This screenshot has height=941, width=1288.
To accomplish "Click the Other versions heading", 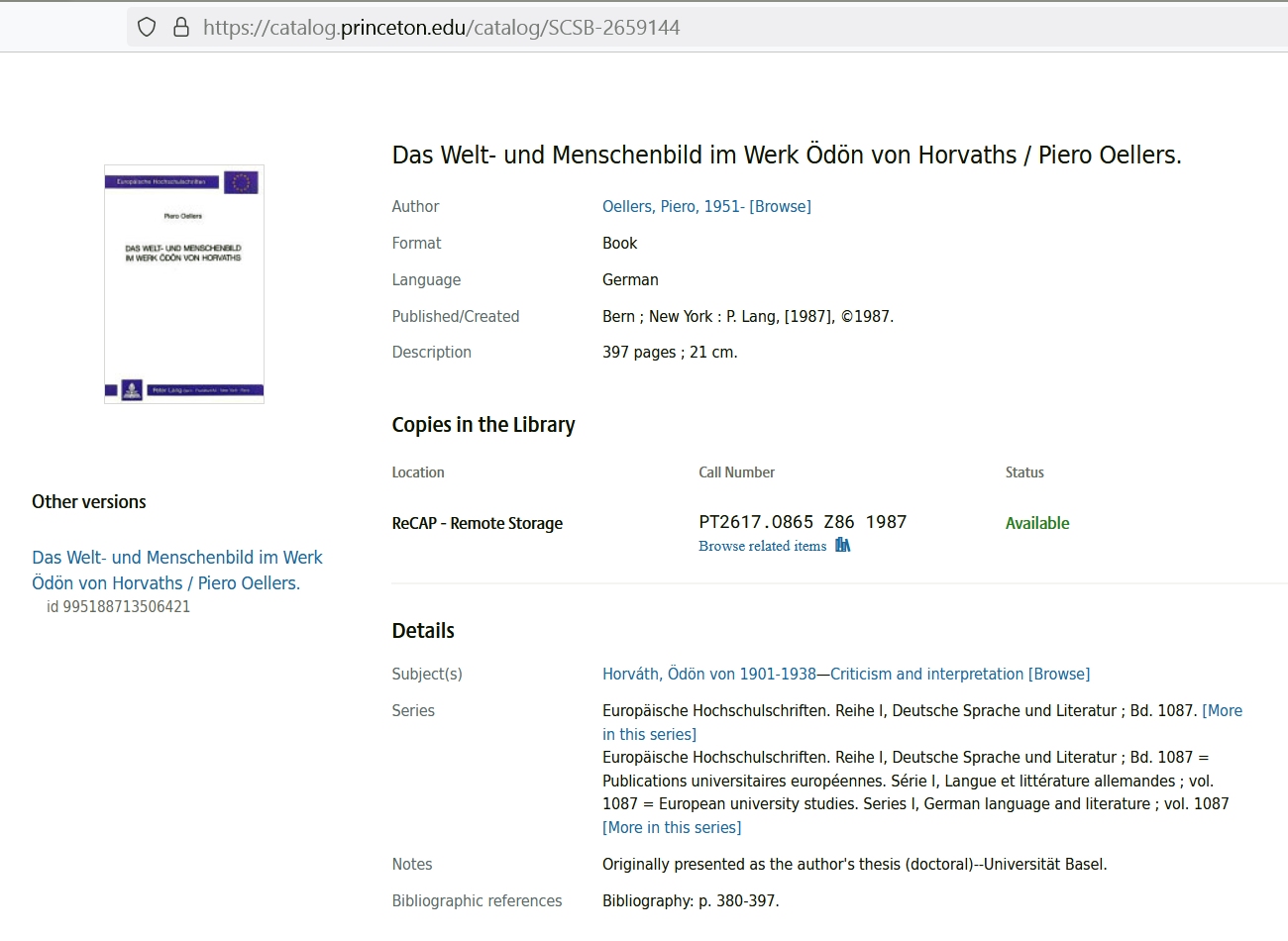I will pyautogui.click(x=88, y=501).
